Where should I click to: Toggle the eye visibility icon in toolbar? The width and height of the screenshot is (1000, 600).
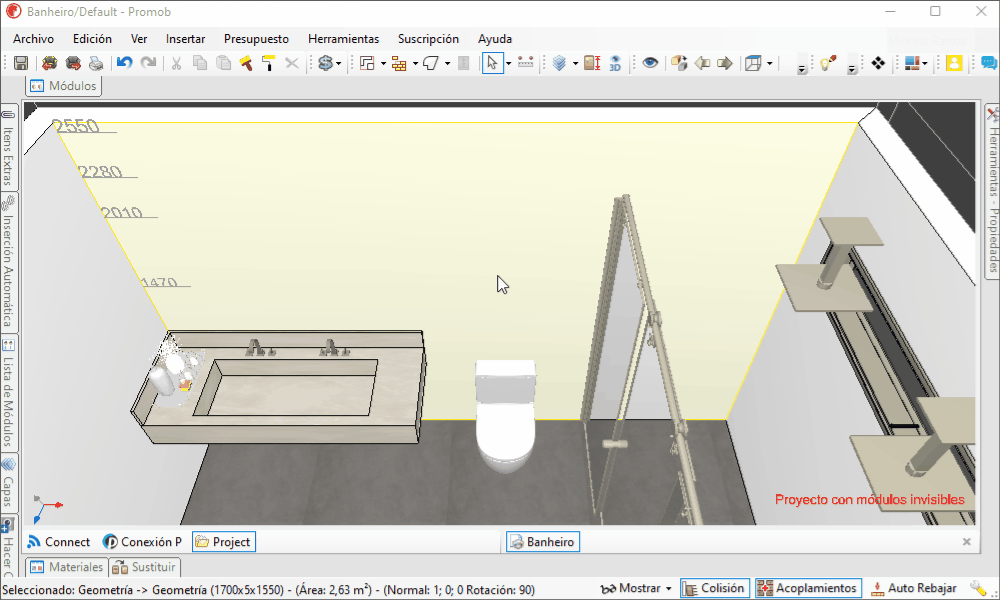(651, 63)
